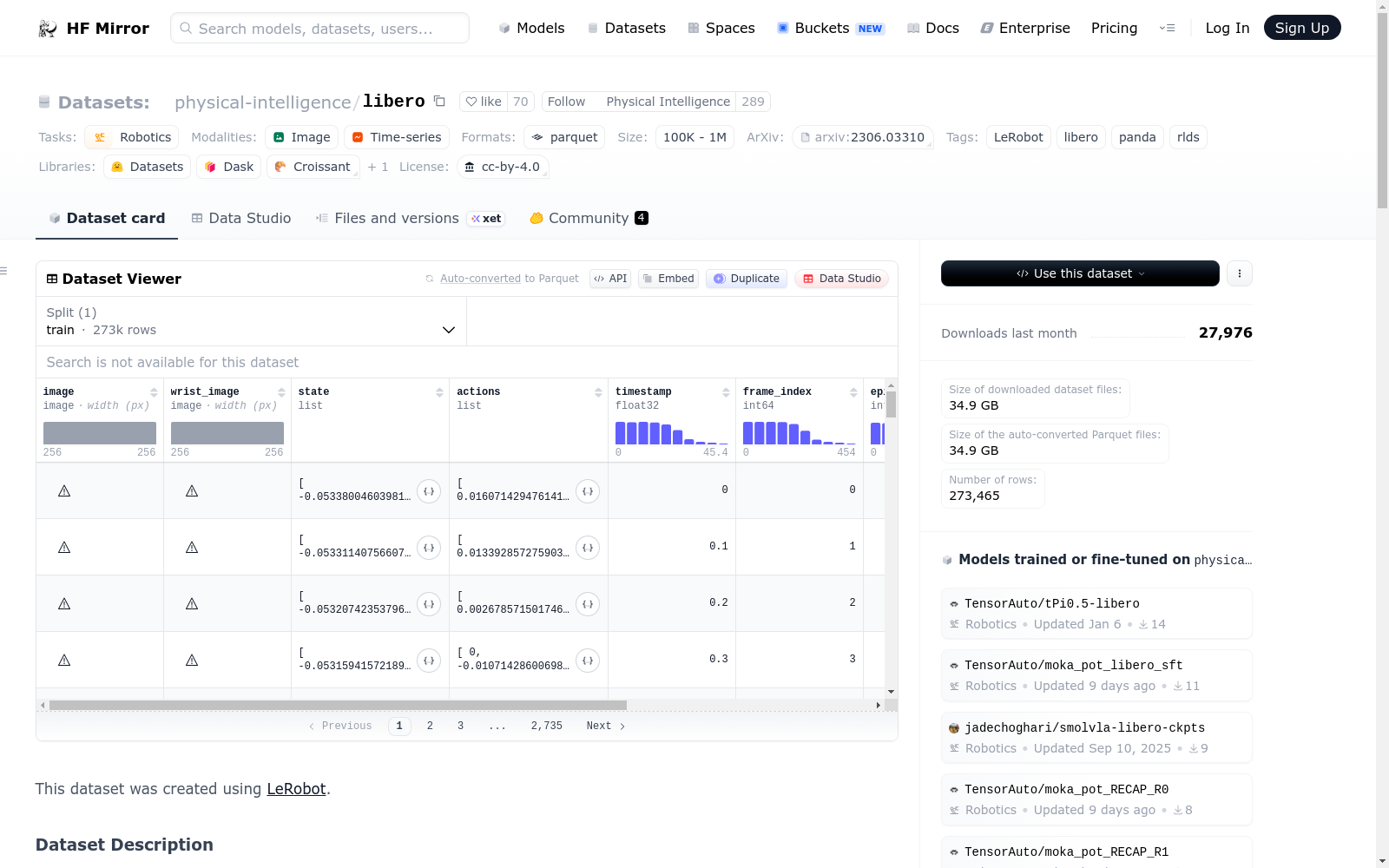Jump to page 2,735 of rows
This screenshot has width=1389, height=868.
pos(547,726)
